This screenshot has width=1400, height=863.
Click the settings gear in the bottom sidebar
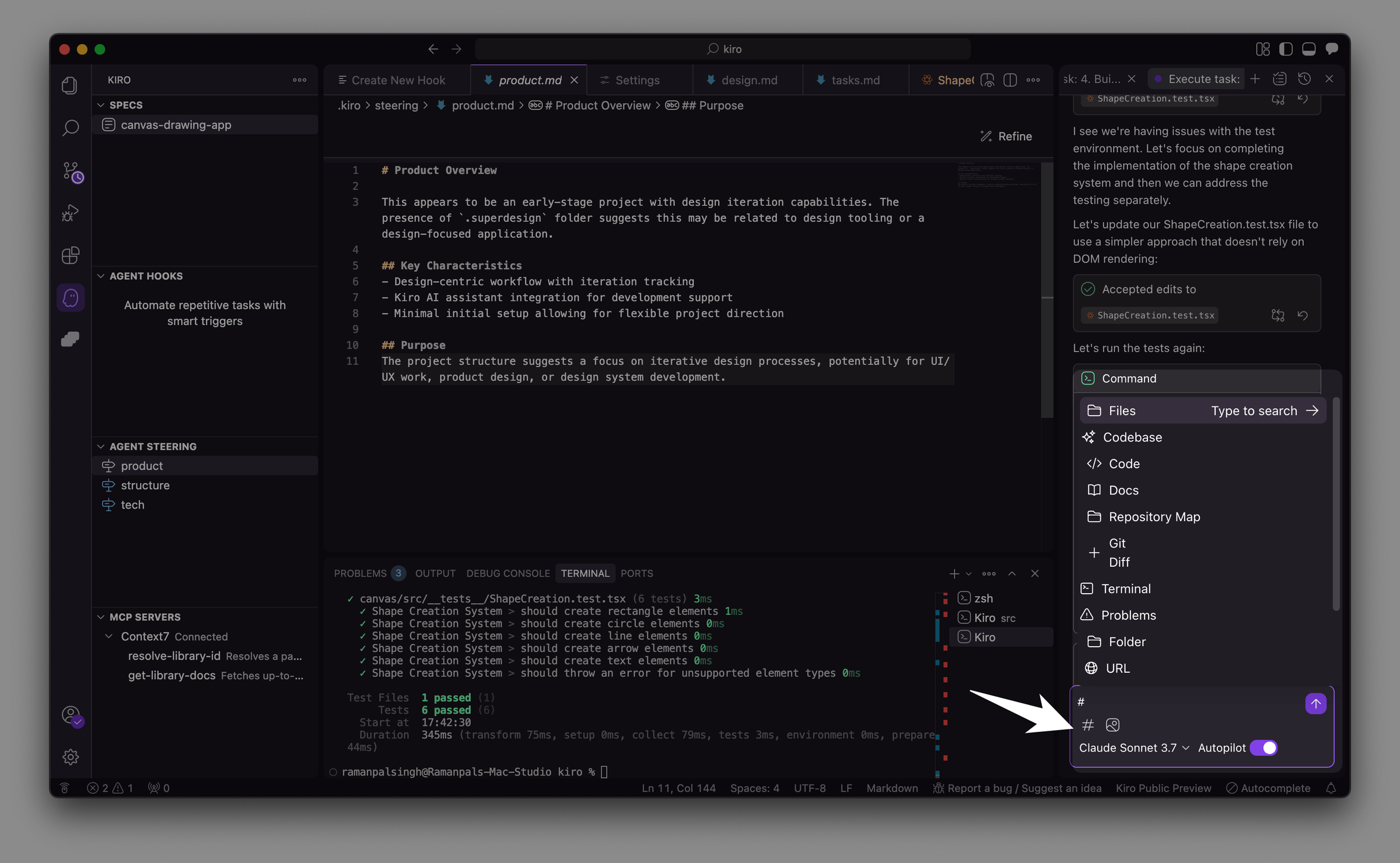click(x=70, y=756)
